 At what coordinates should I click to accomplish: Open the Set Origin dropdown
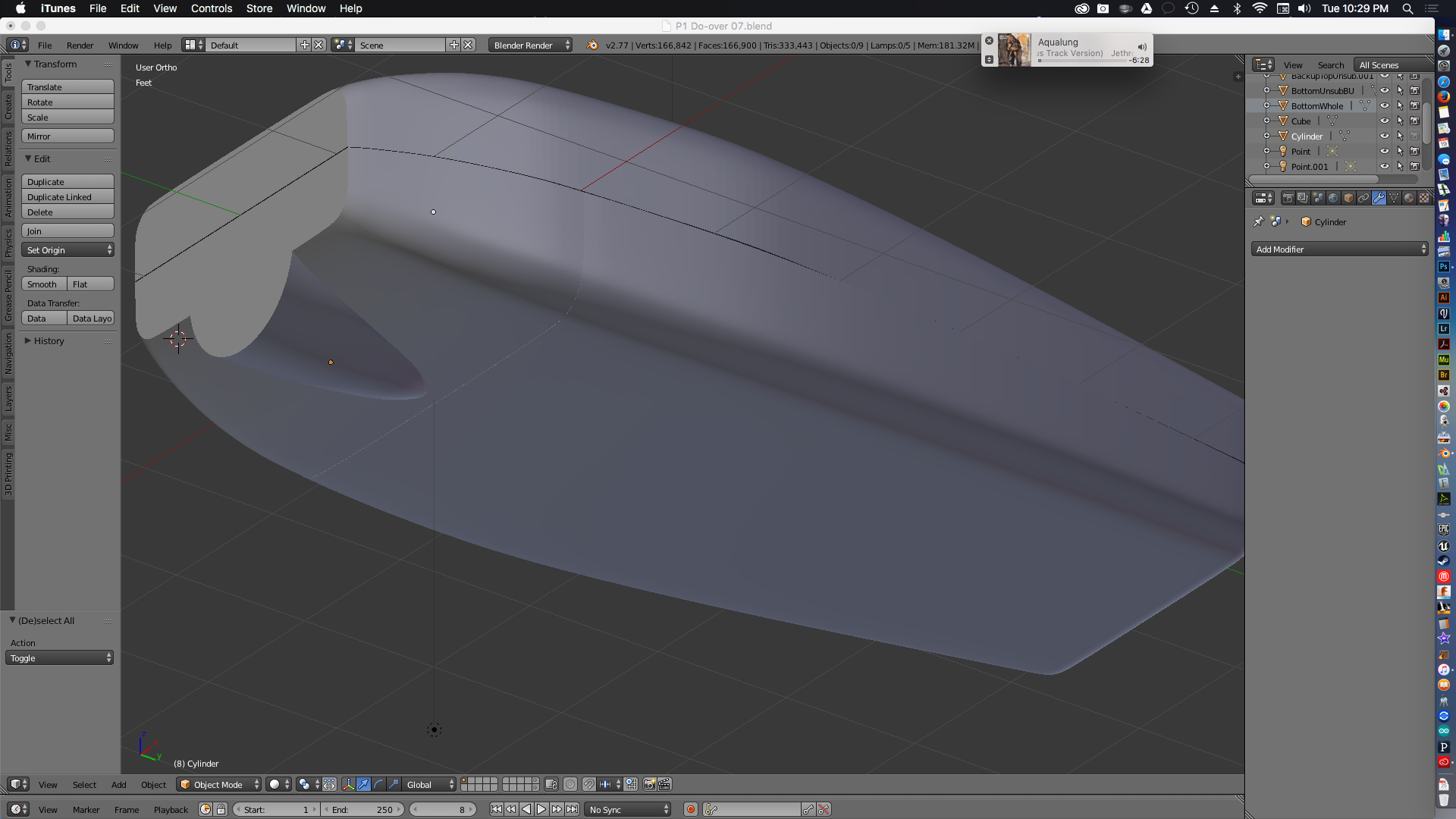click(67, 249)
